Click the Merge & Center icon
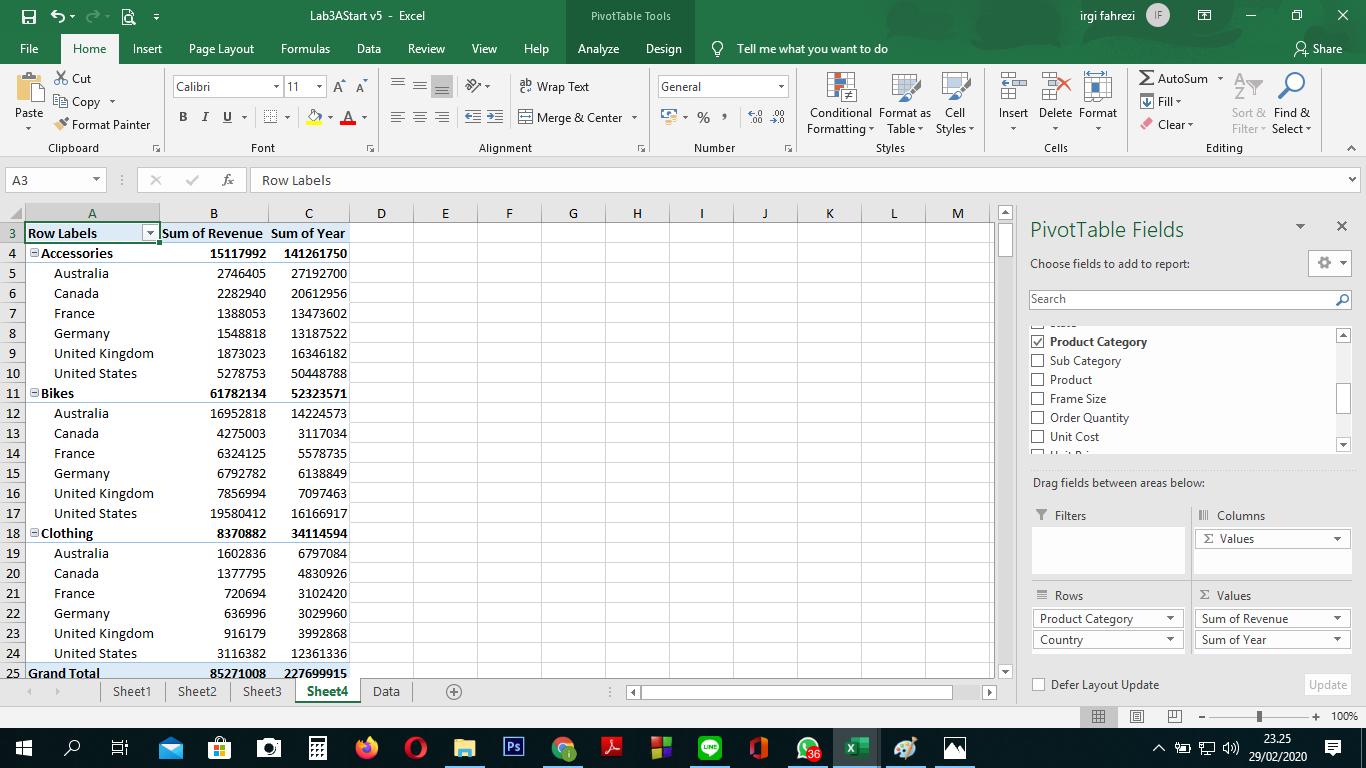This screenshot has height=768, width=1366. [527, 117]
